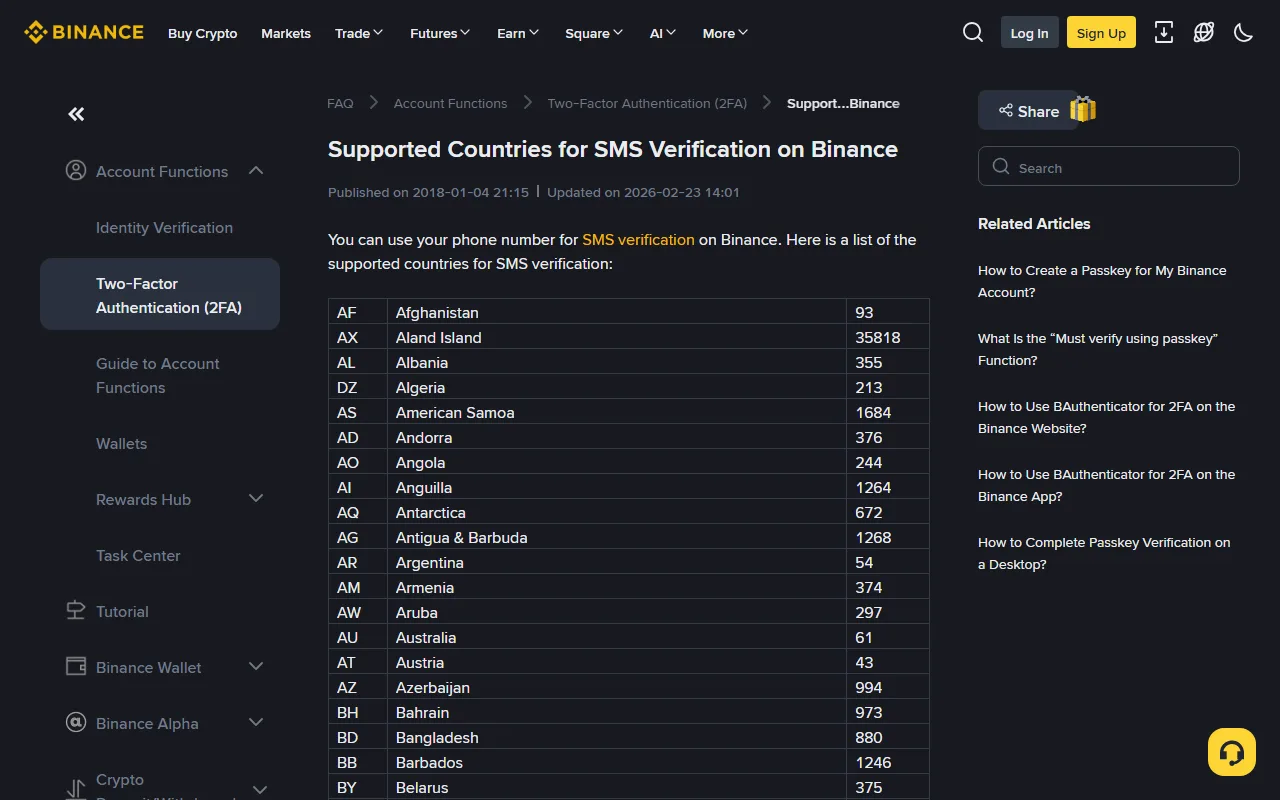
Task: Click the Sign Up button
Action: point(1101,33)
